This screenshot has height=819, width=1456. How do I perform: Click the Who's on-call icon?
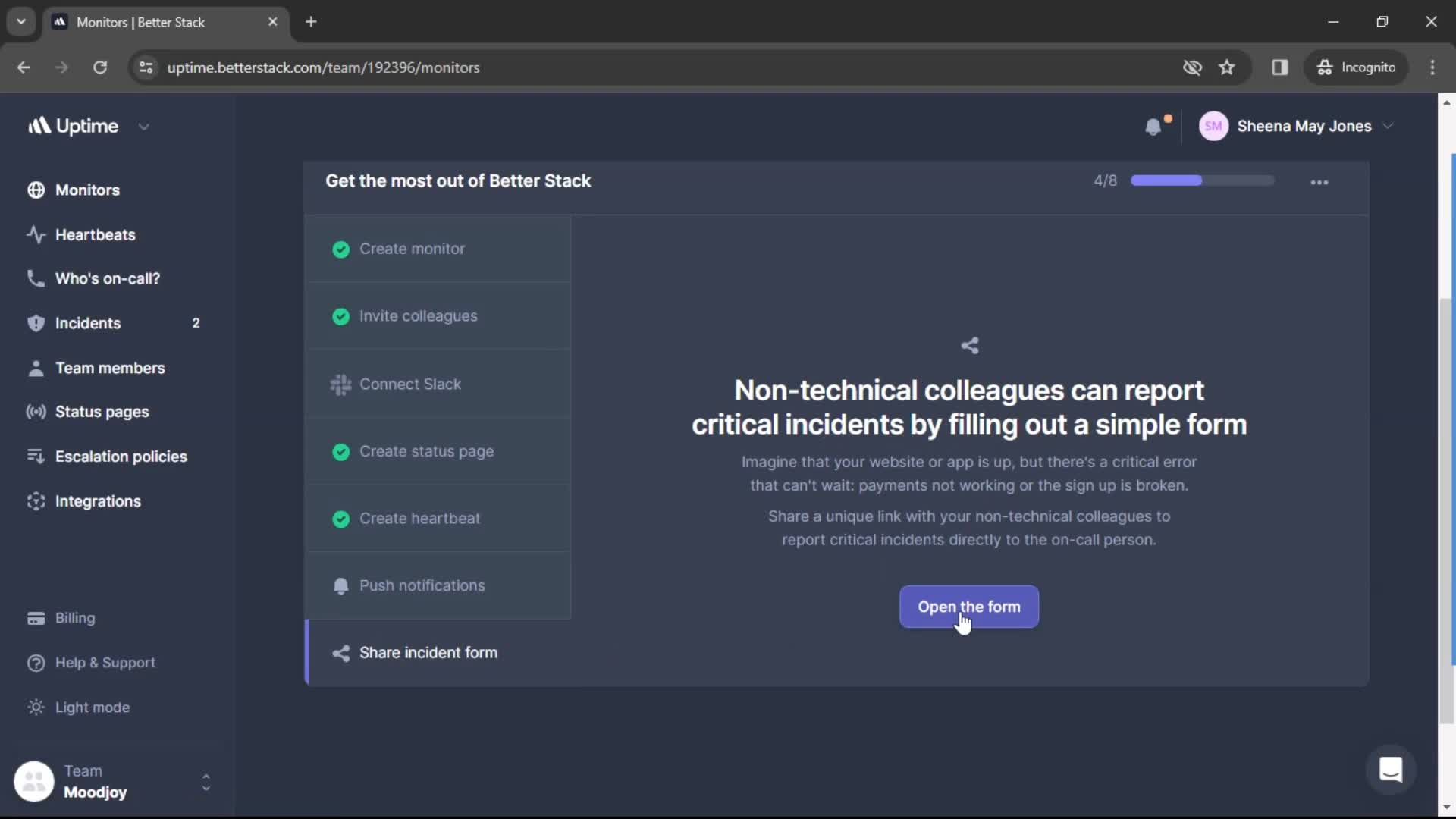[x=34, y=278]
